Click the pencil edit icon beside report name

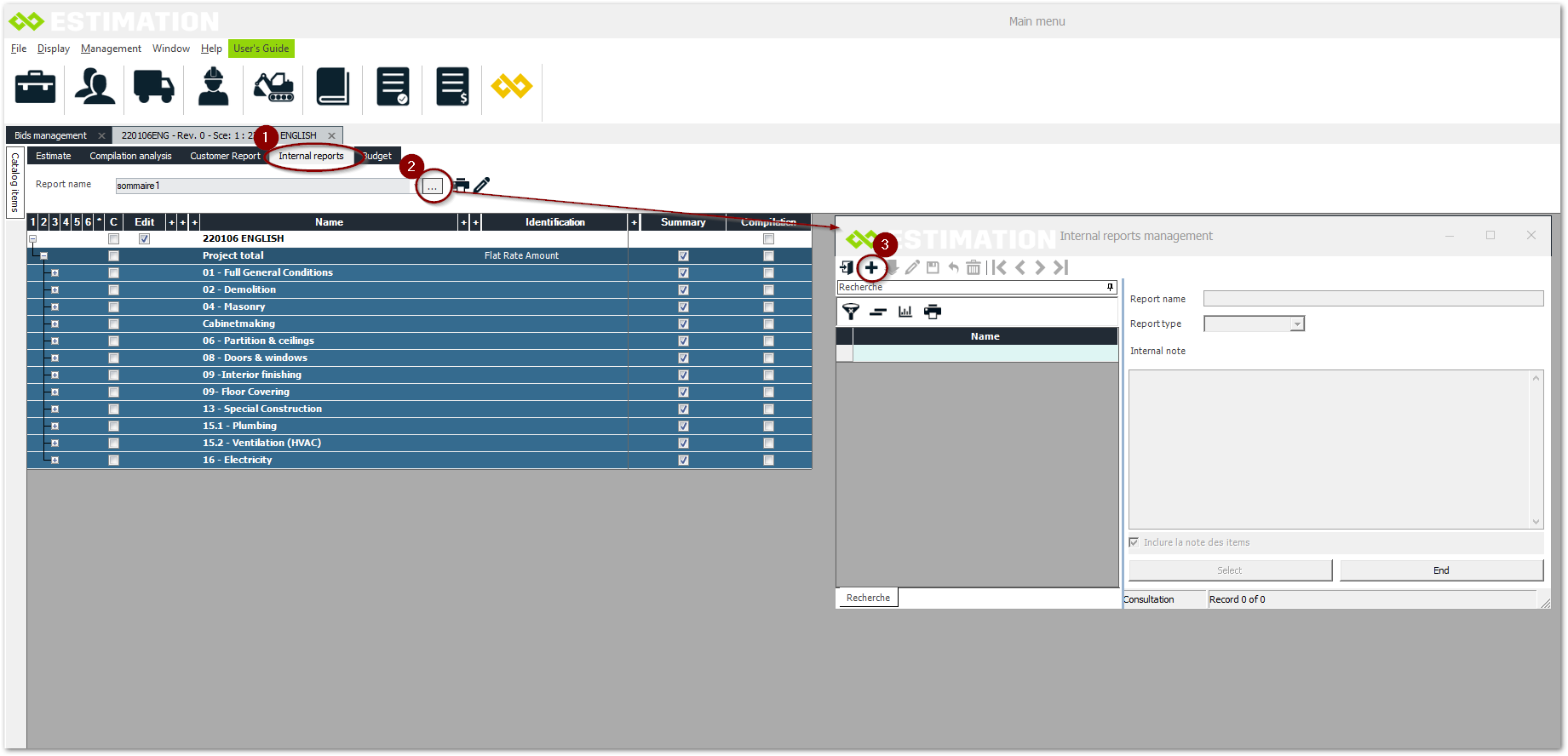tap(482, 185)
